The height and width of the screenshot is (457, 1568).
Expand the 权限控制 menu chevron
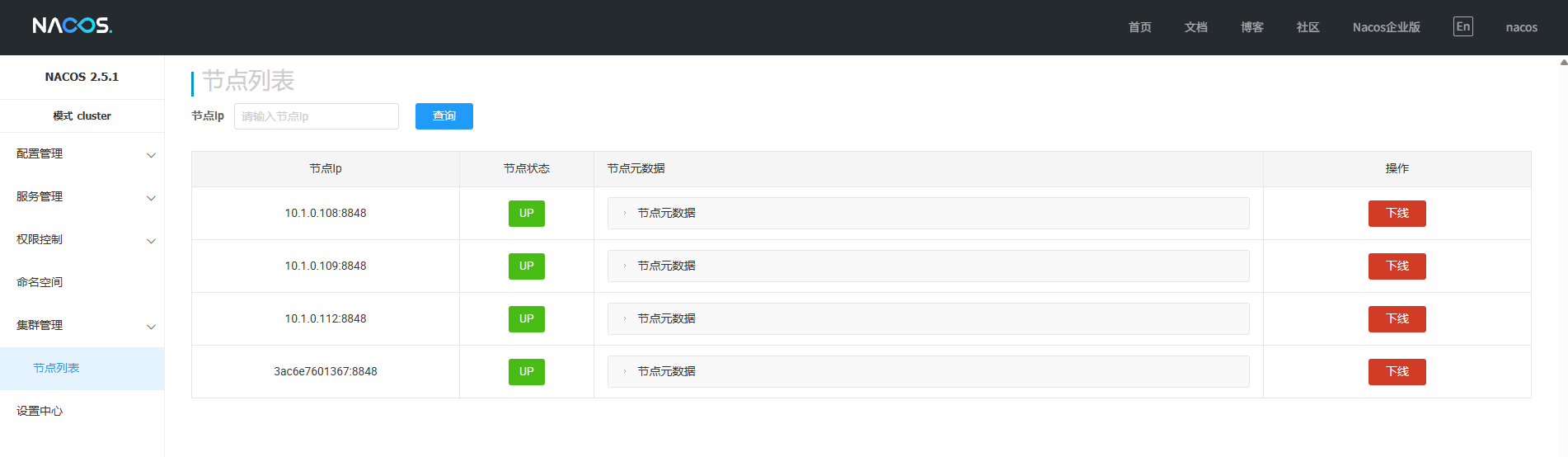click(x=151, y=241)
